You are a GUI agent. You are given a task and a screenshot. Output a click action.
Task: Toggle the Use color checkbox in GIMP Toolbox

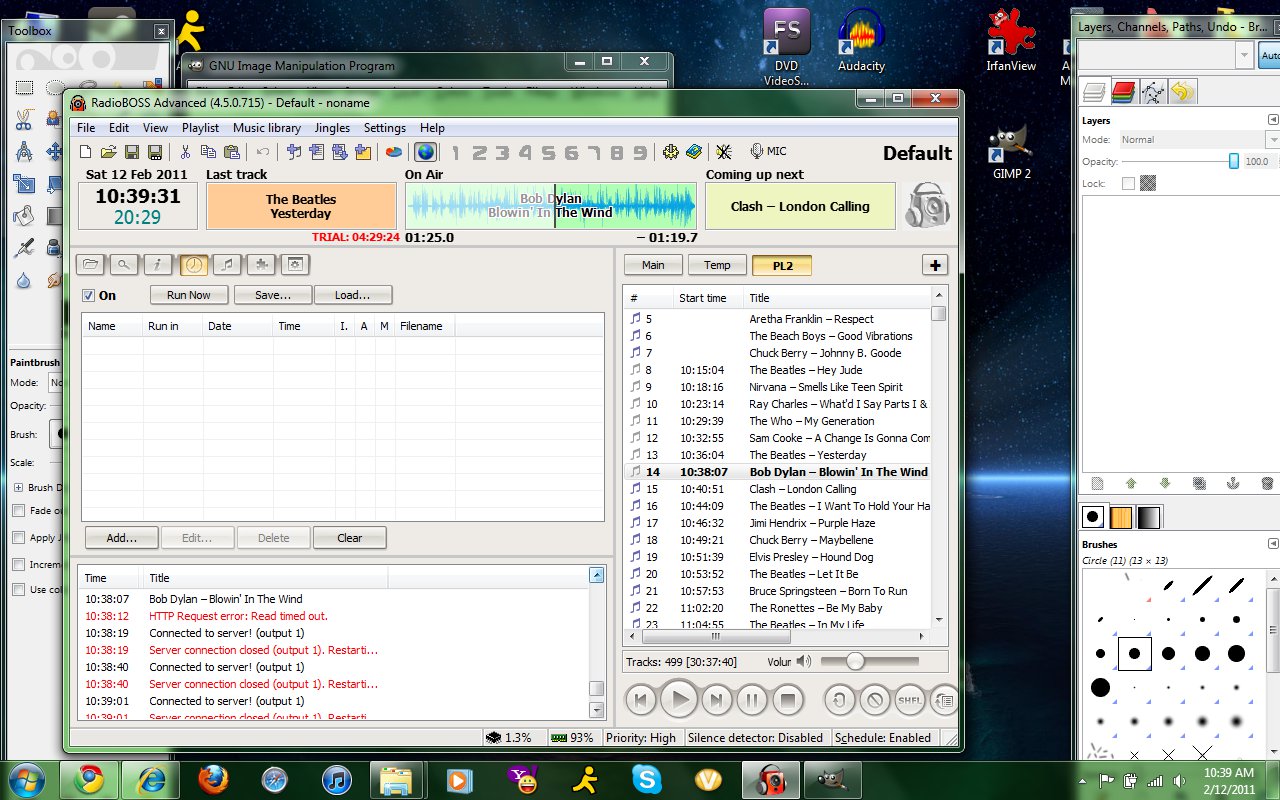[x=18, y=589]
